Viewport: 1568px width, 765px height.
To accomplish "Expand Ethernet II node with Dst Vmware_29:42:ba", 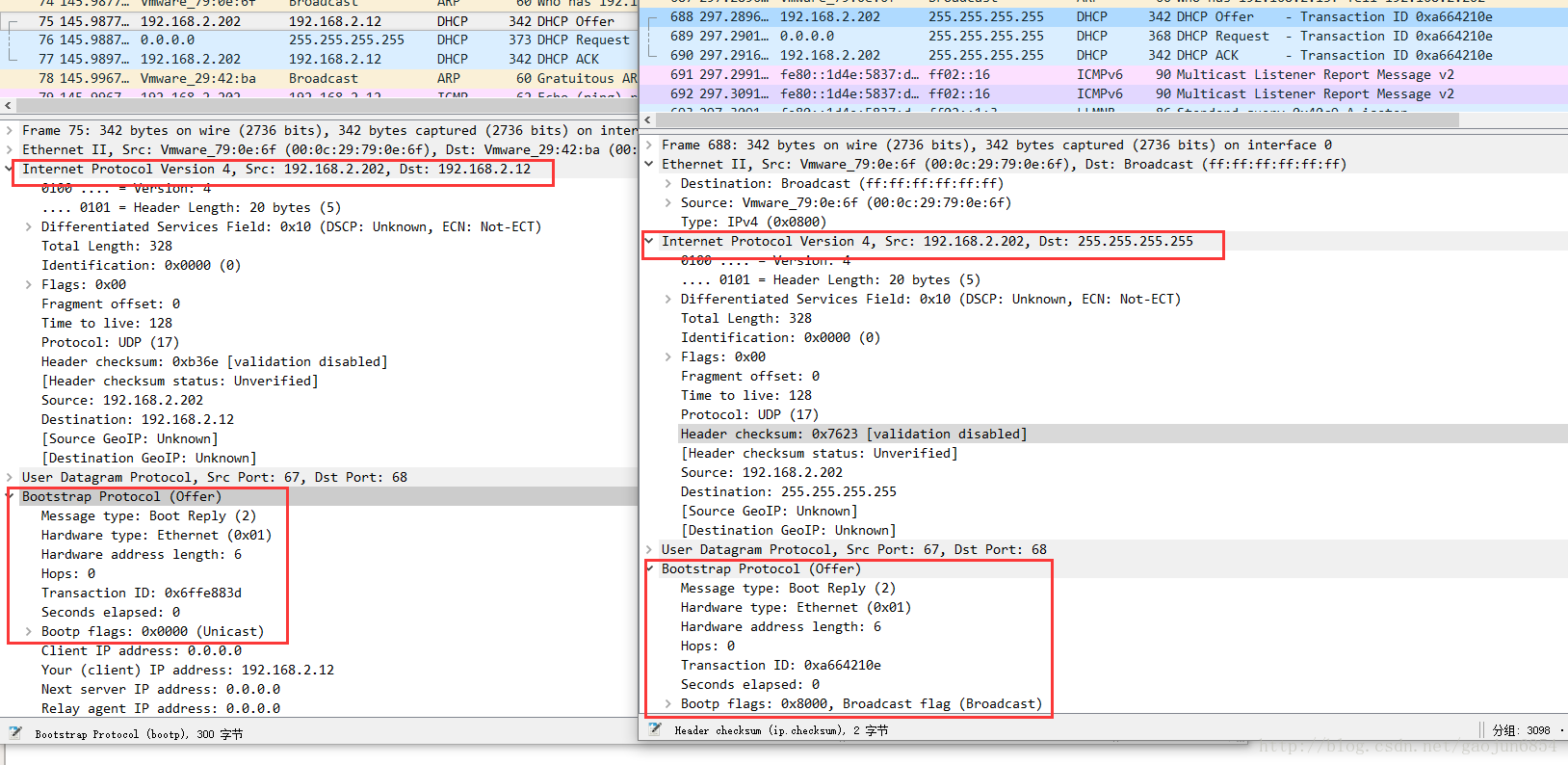I will coord(10,149).
